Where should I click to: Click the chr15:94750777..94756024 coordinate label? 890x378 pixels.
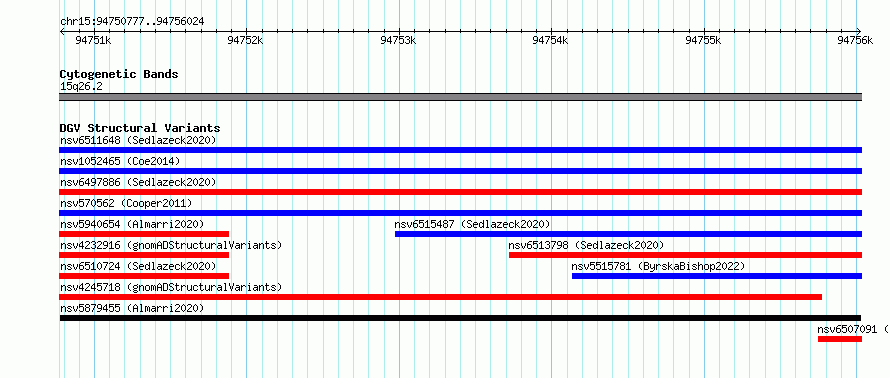(x=132, y=22)
